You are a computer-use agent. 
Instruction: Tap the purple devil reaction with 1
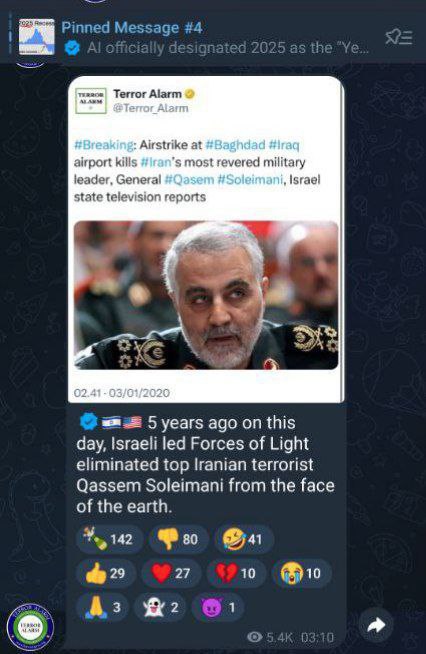218,607
